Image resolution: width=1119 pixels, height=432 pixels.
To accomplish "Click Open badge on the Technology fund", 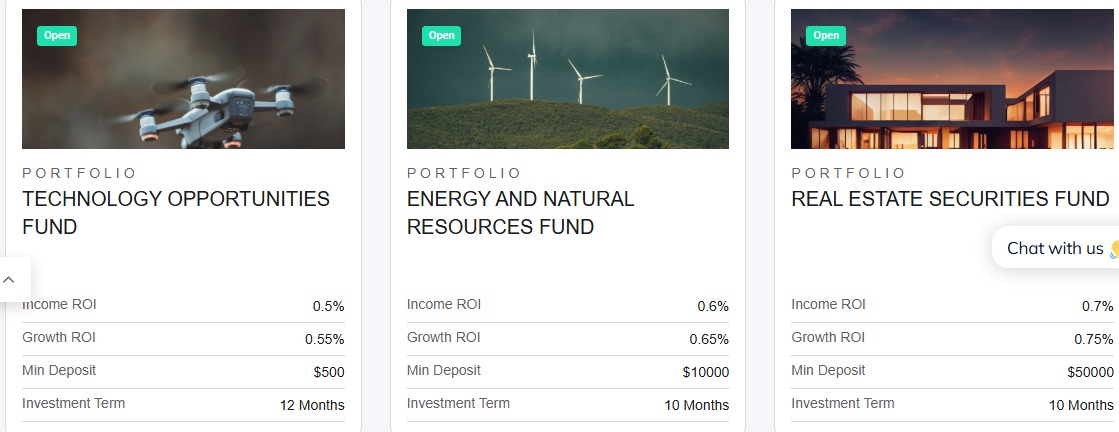I will pos(57,36).
